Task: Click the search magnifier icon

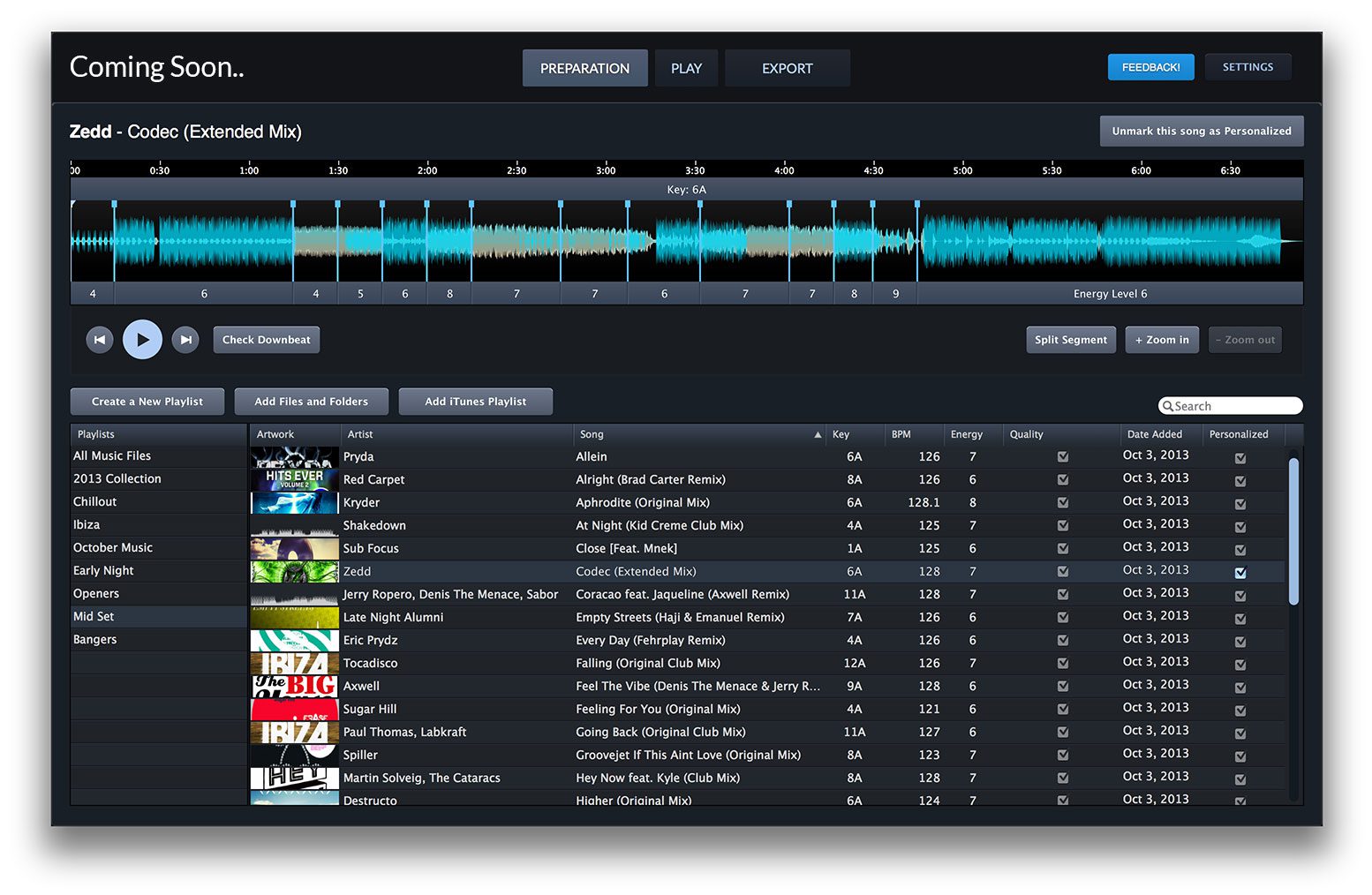Action: [1168, 406]
